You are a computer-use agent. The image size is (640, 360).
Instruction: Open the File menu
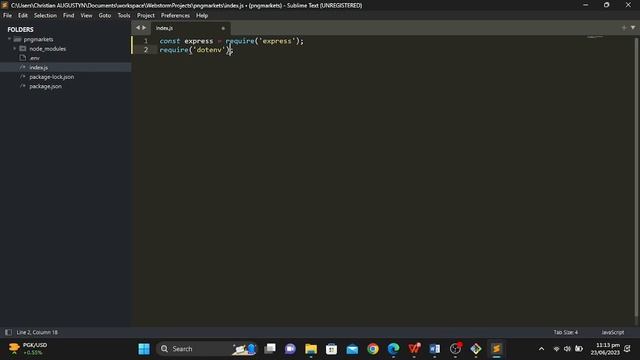tap(7, 16)
